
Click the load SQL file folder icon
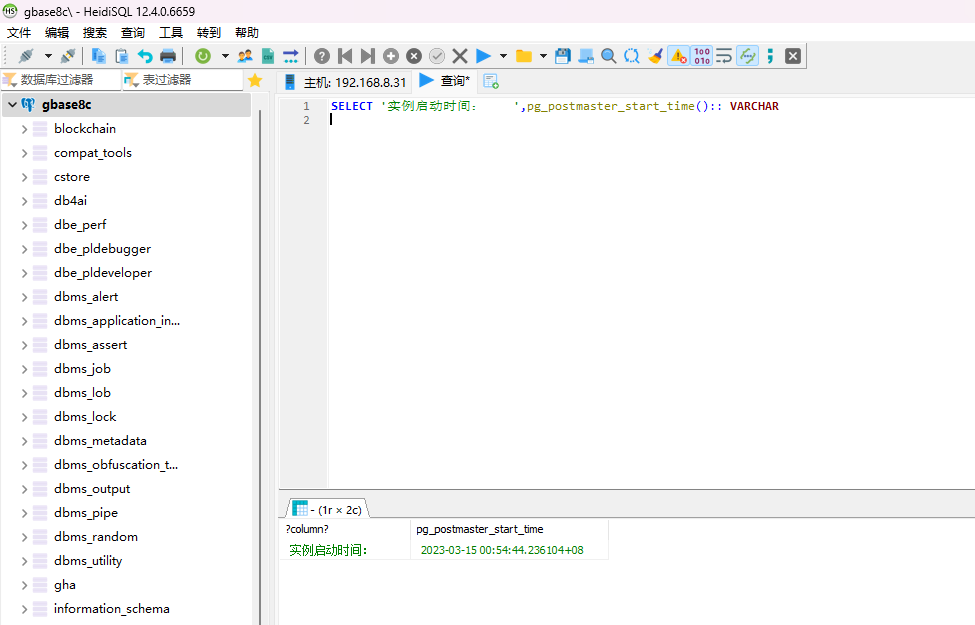pos(524,56)
